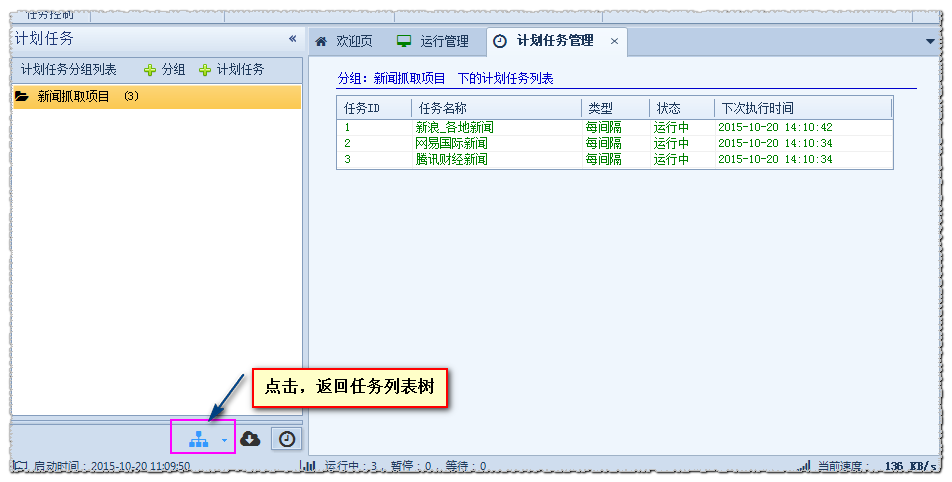Switch to the 欢迎页 tab
The height and width of the screenshot is (482, 952).
344,41
